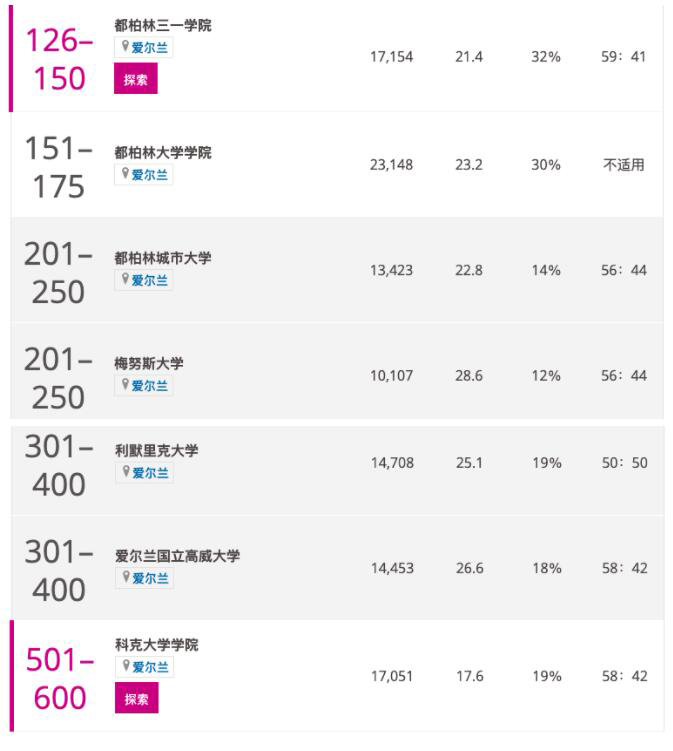Select the 126–150 rank cell
673x751 pixels.
pos(60,58)
